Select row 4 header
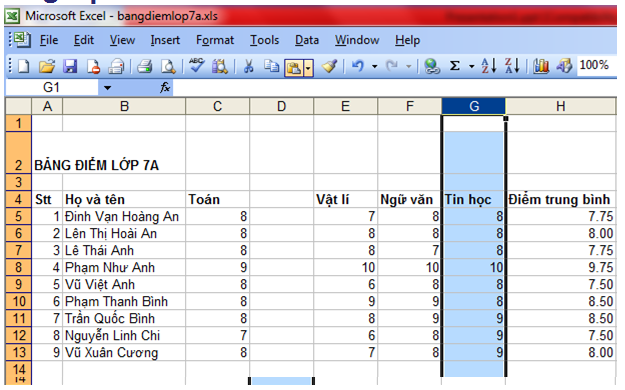 click(x=18, y=199)
